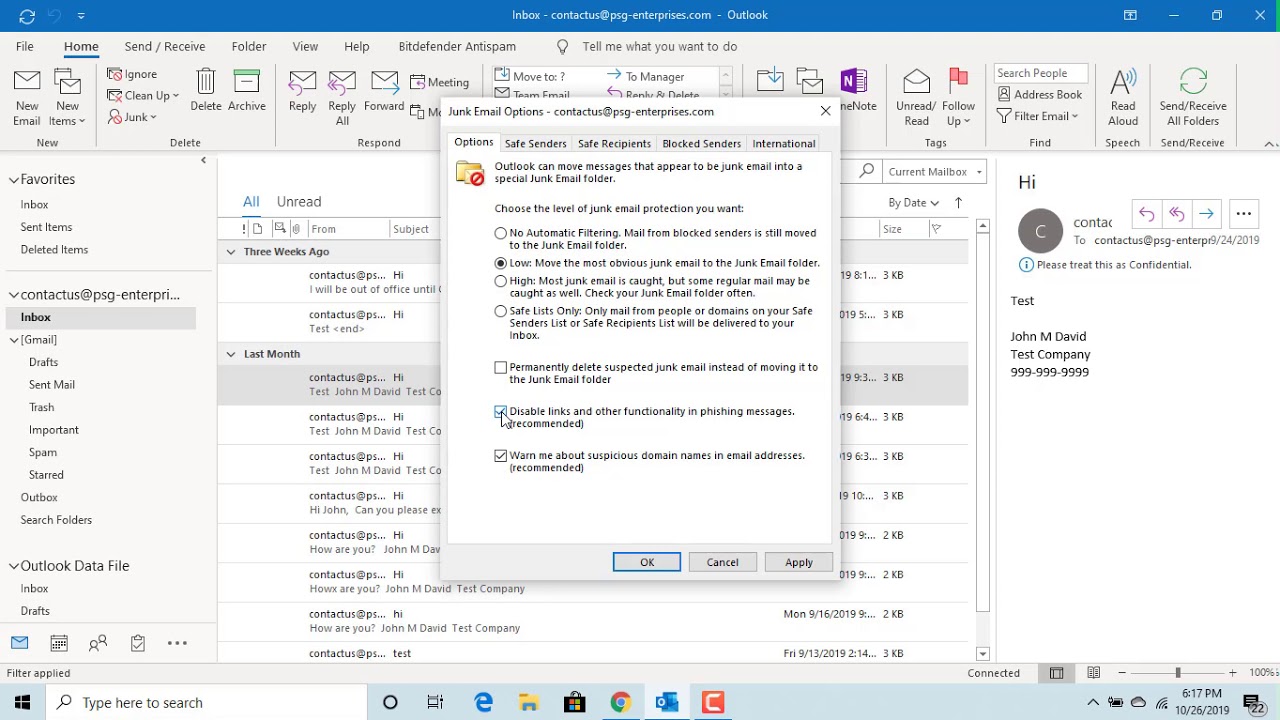Image resolution: width=1280 pixels, height=720 pixels.
Task: Click reading pane Forward arrow
Action: (1207, 213)
